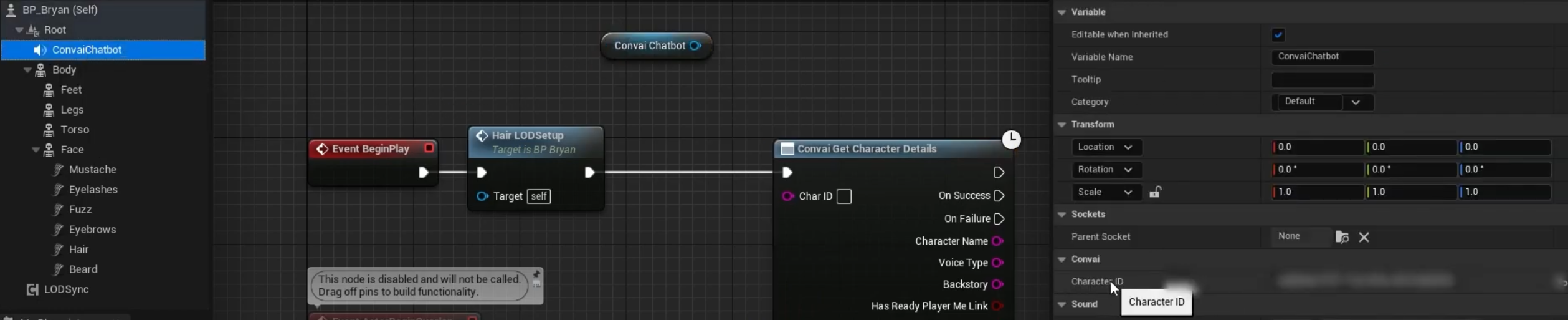Click the Variable Name field

[x=1322, y=57]
